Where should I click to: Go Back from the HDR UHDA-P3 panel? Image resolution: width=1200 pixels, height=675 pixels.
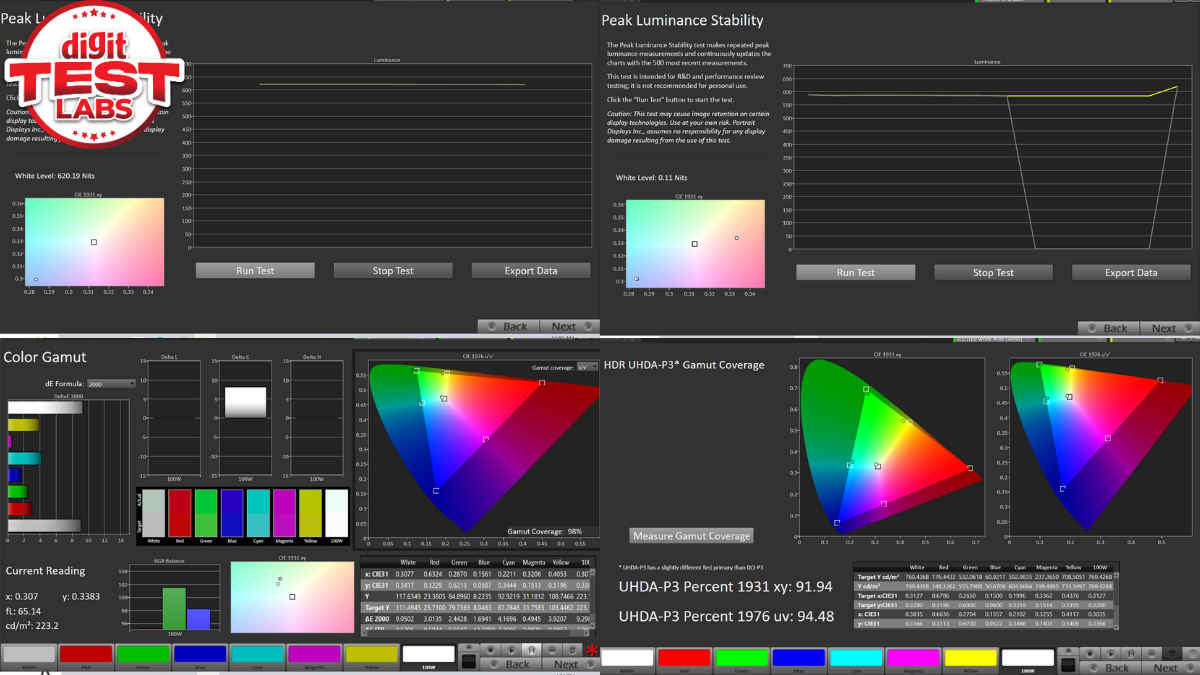click(x=1116, y=667)
